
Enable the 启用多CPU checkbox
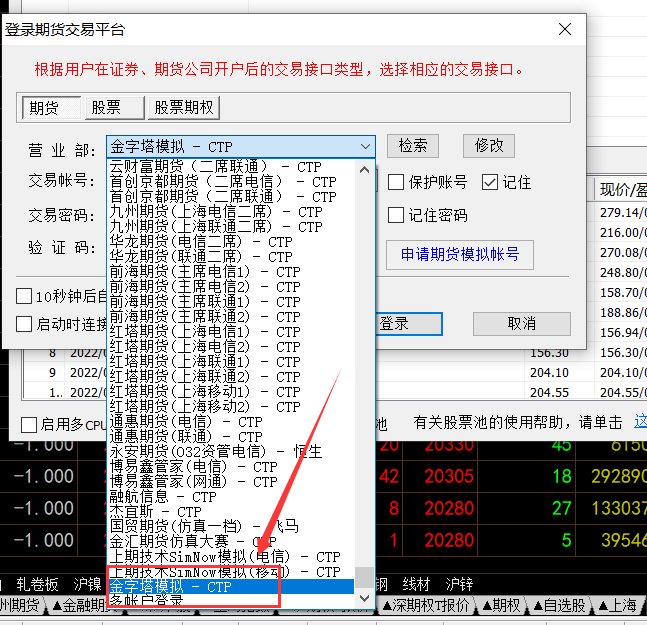29,425
